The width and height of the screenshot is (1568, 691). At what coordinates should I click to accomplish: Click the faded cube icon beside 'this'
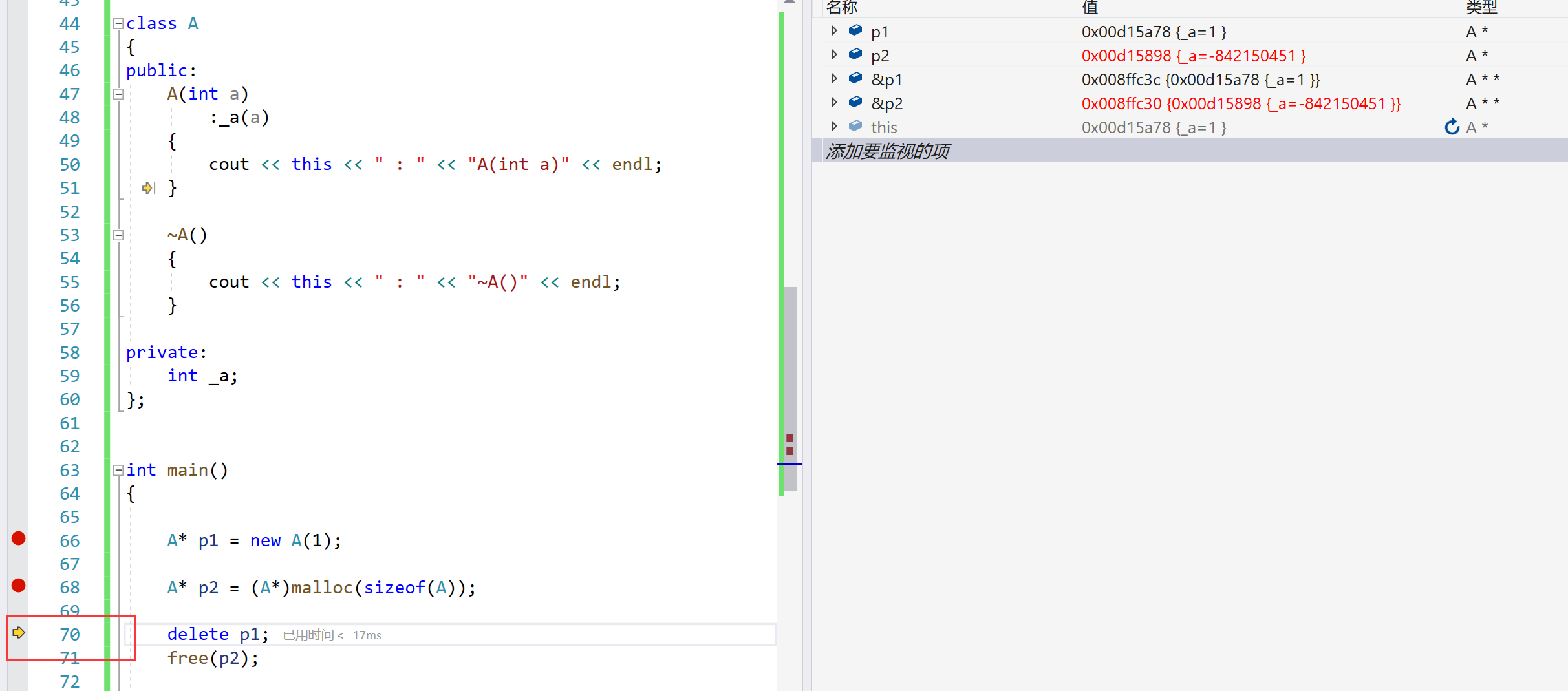click(x=855, y=126)
